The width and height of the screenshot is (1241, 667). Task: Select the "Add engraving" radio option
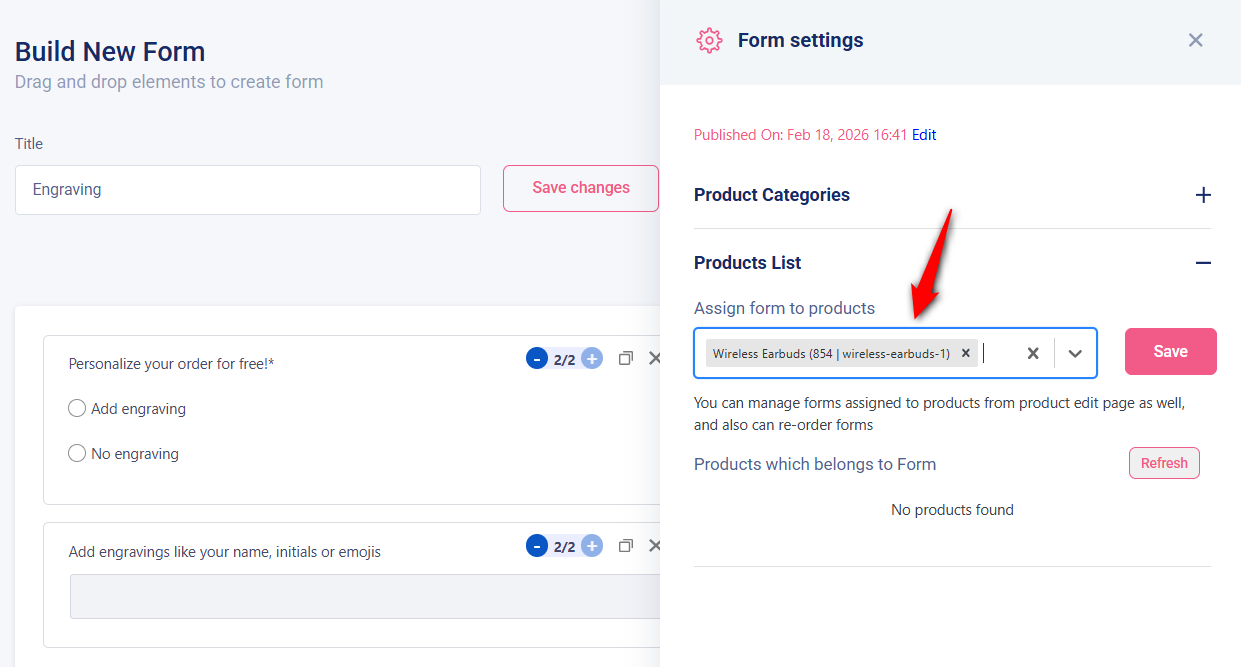[x=77, y=408]
